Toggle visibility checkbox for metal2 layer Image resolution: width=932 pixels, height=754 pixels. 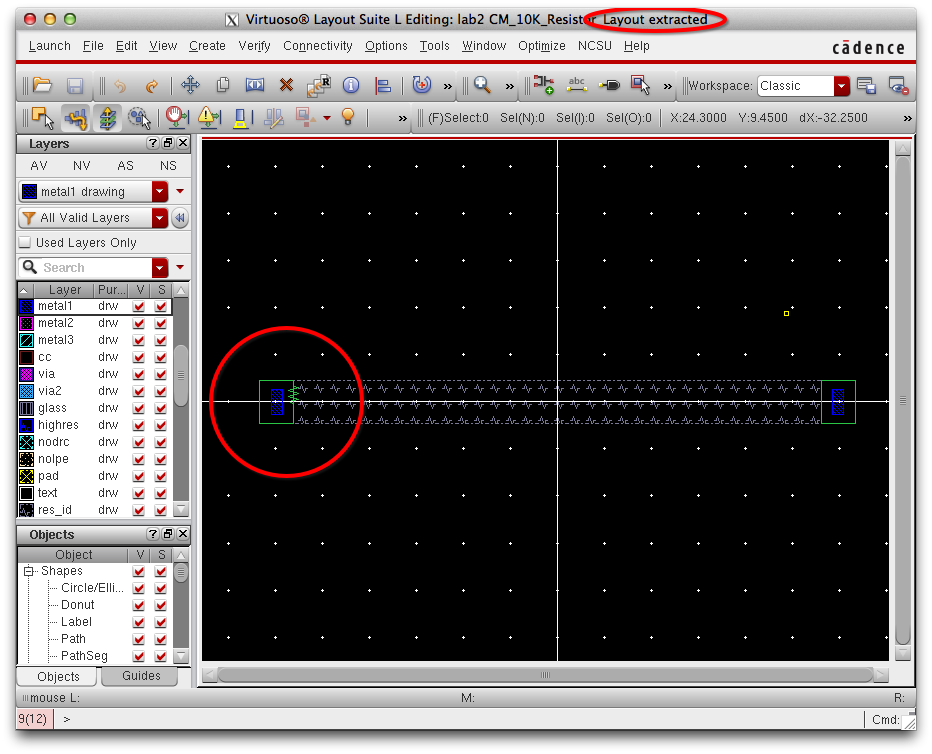[x=139, y=323]
